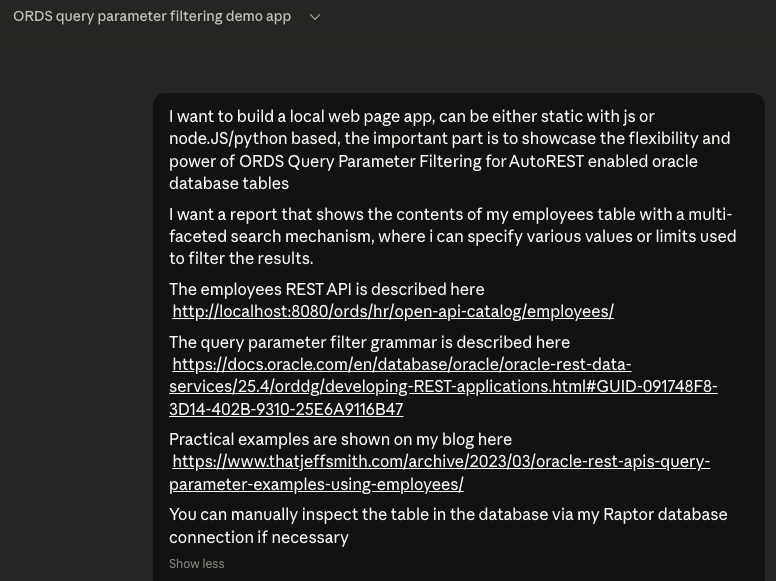Click the text "The query parameter filter grammar is described here"
Screen dimensions: 776x581
369,342
